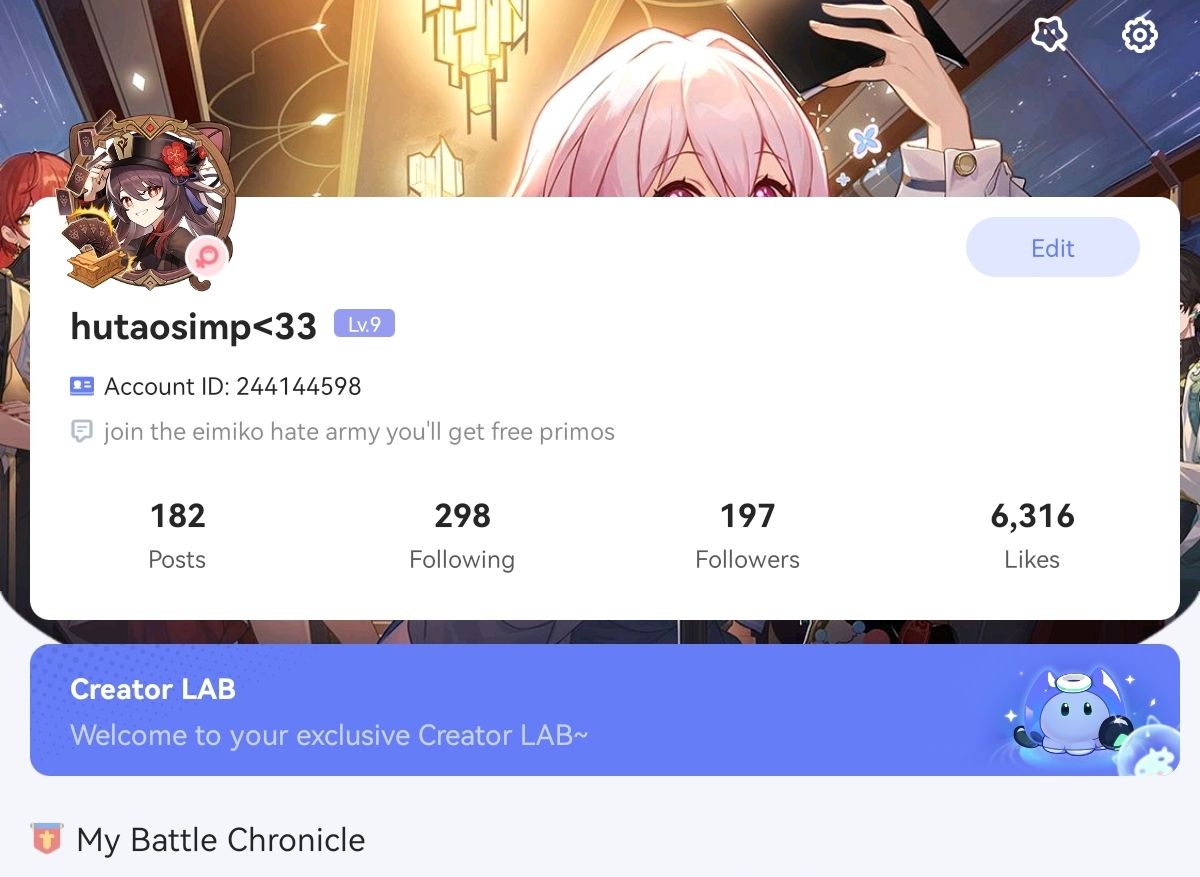This screenshot has height=877, width=1200.
Task: Open the settings gear icon
Action: (x=1140, y=36)
